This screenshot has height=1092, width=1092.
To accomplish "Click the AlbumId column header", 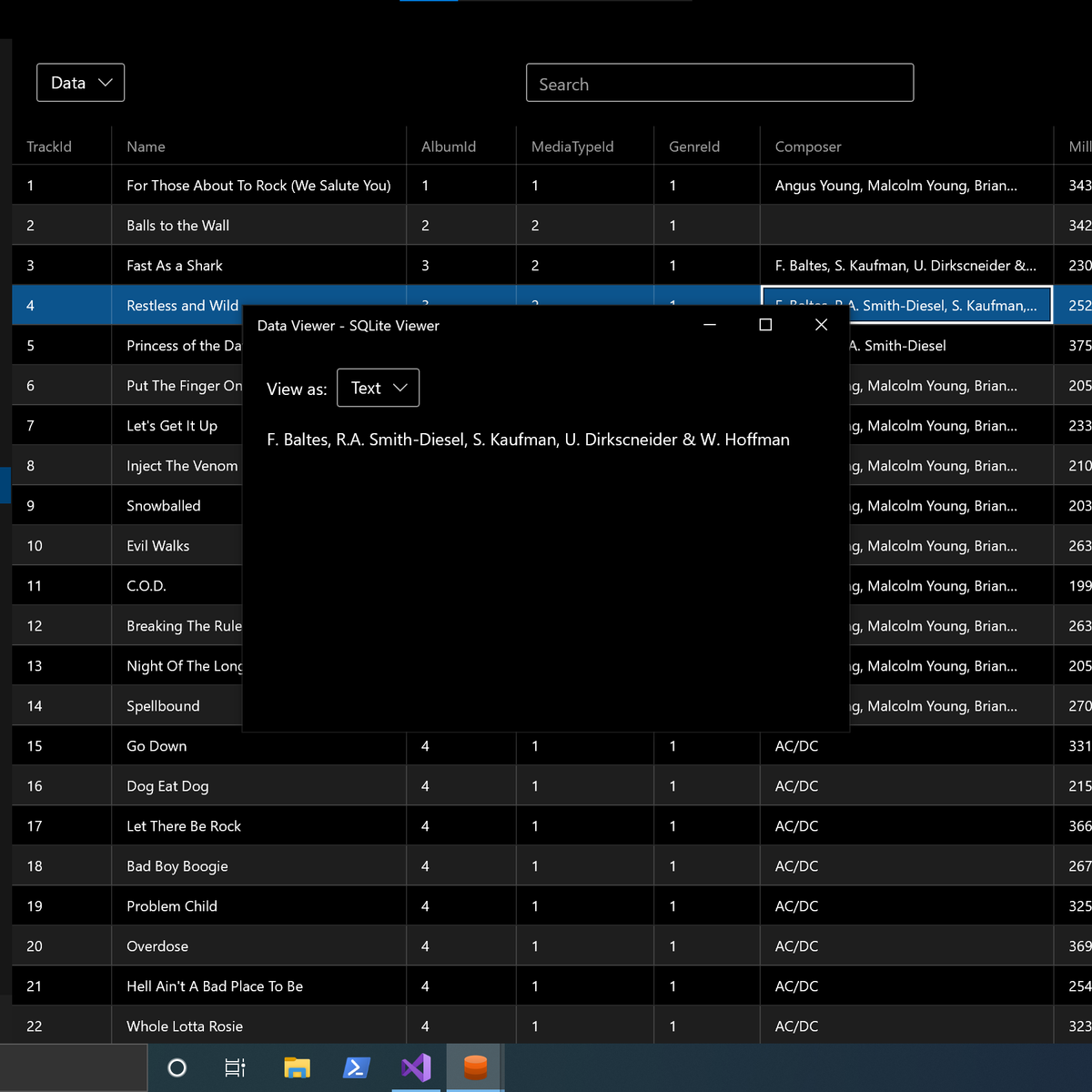I will 447,146.
